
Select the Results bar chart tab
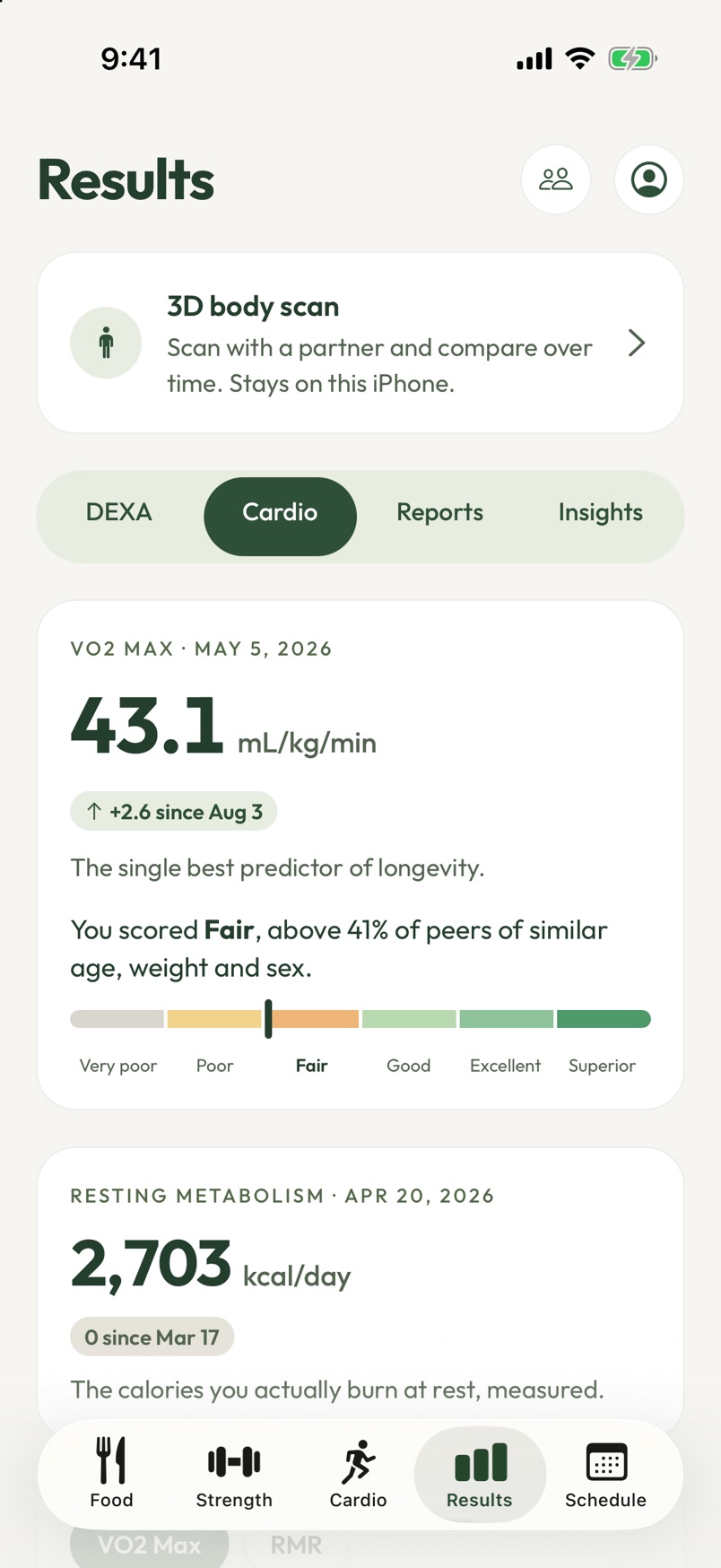click(480, 1474)
